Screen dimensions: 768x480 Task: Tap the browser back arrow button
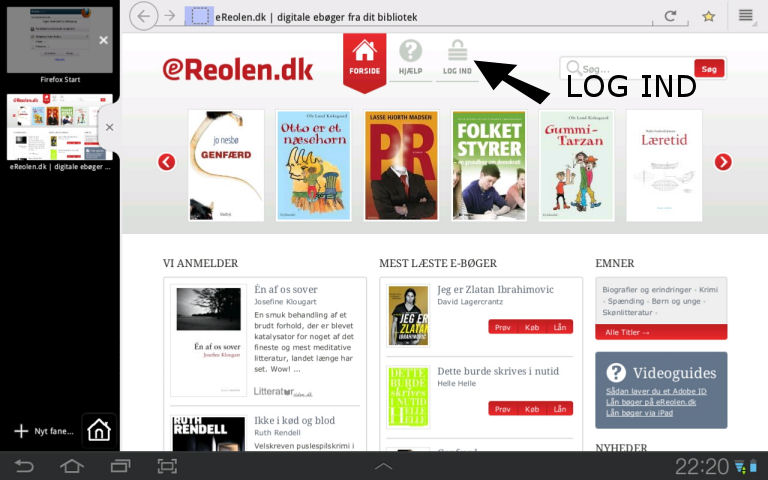[x=144, y=16]
